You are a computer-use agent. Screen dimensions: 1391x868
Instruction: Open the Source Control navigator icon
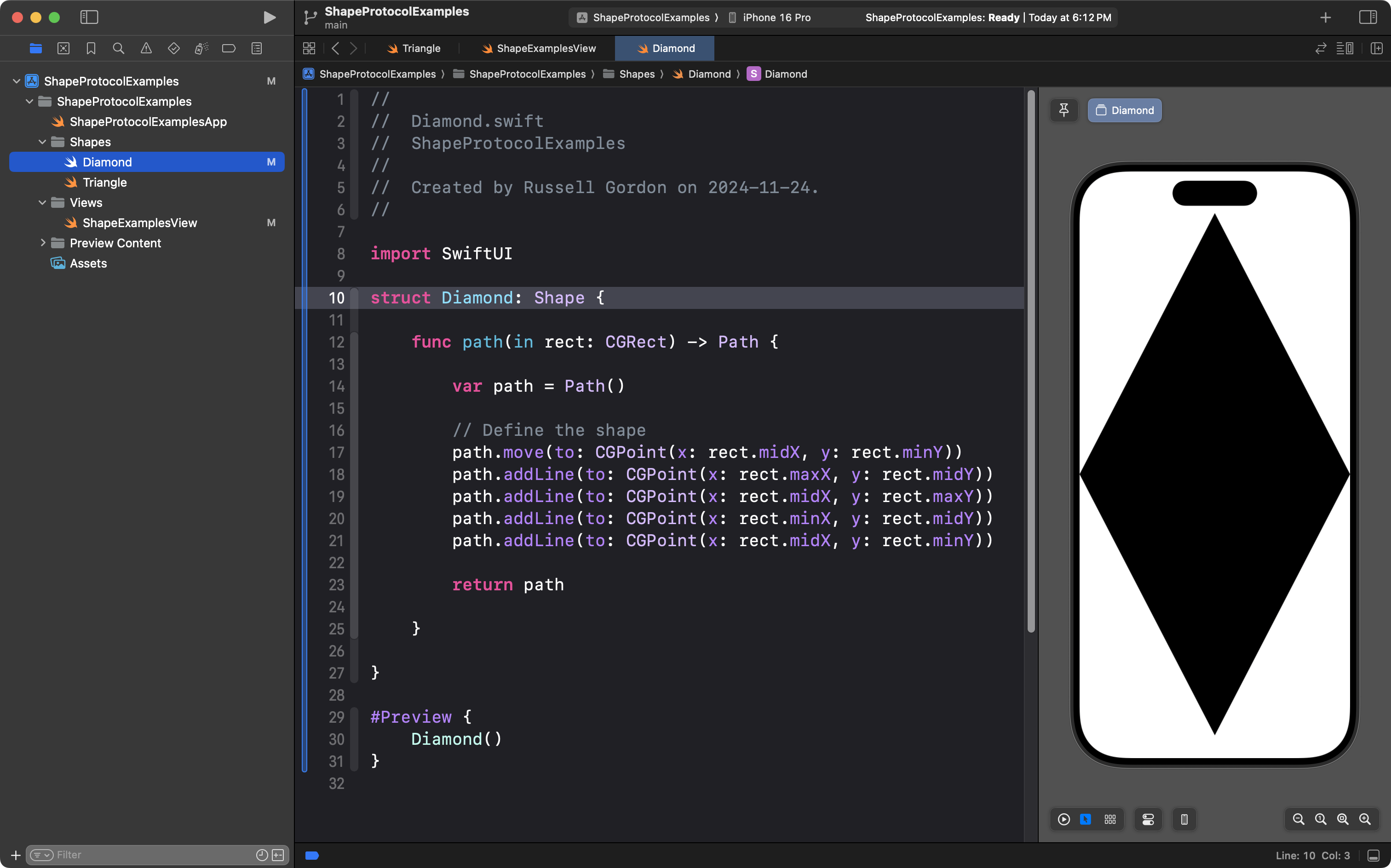tap(63, 48)
